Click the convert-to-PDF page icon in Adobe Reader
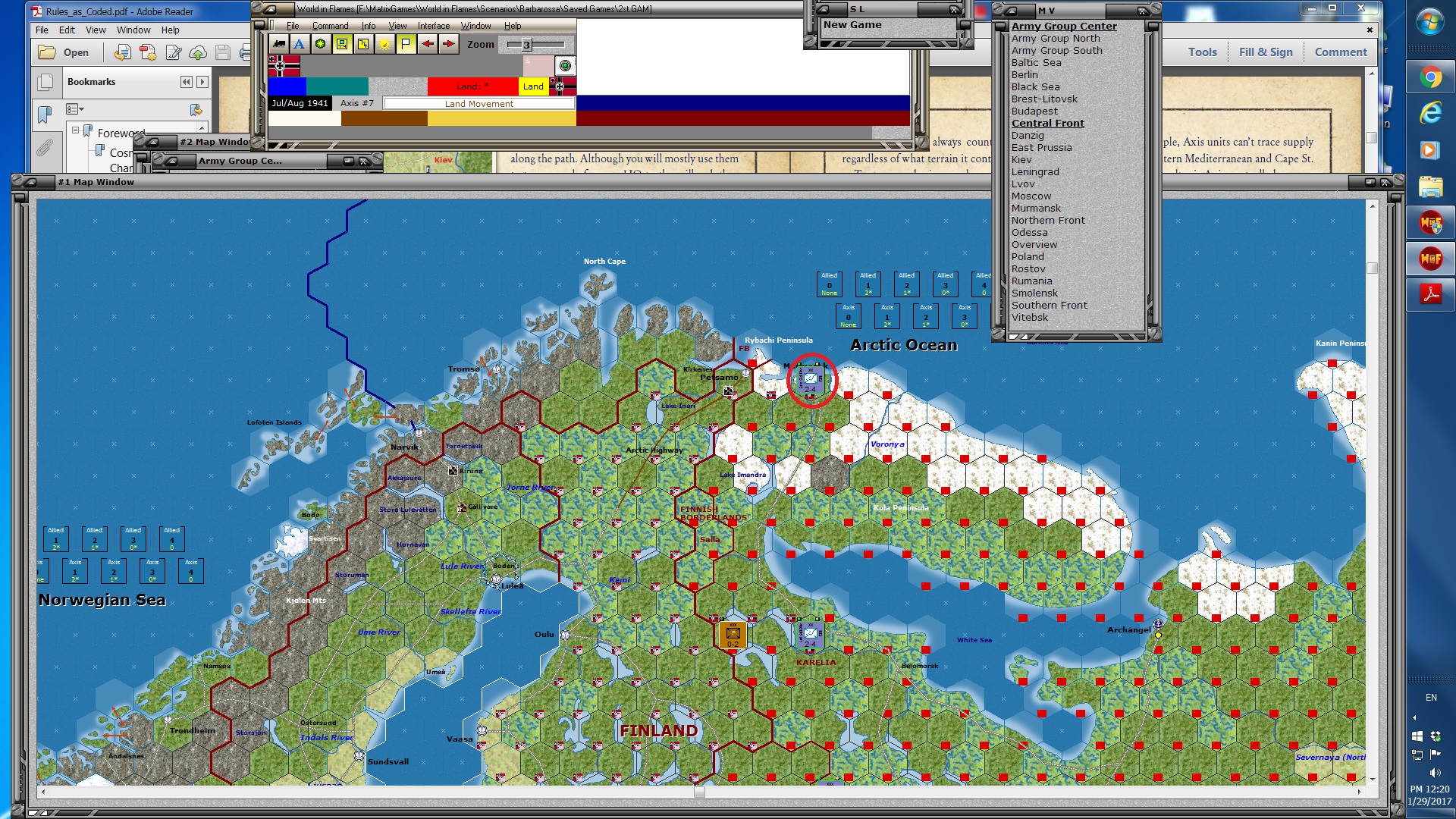1456x819 pixels. 123,52
